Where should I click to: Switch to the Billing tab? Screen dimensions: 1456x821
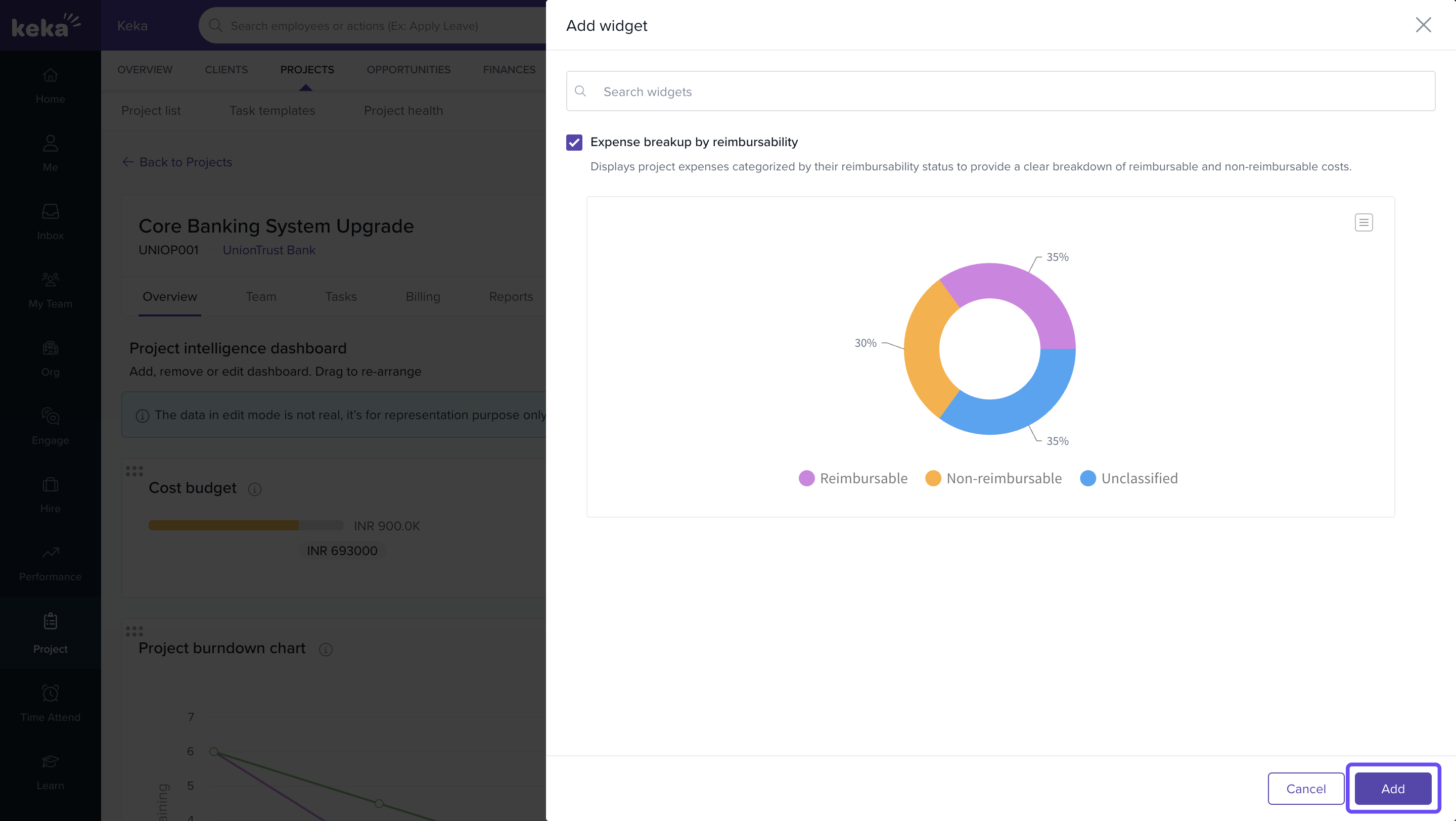pos(423,297)
